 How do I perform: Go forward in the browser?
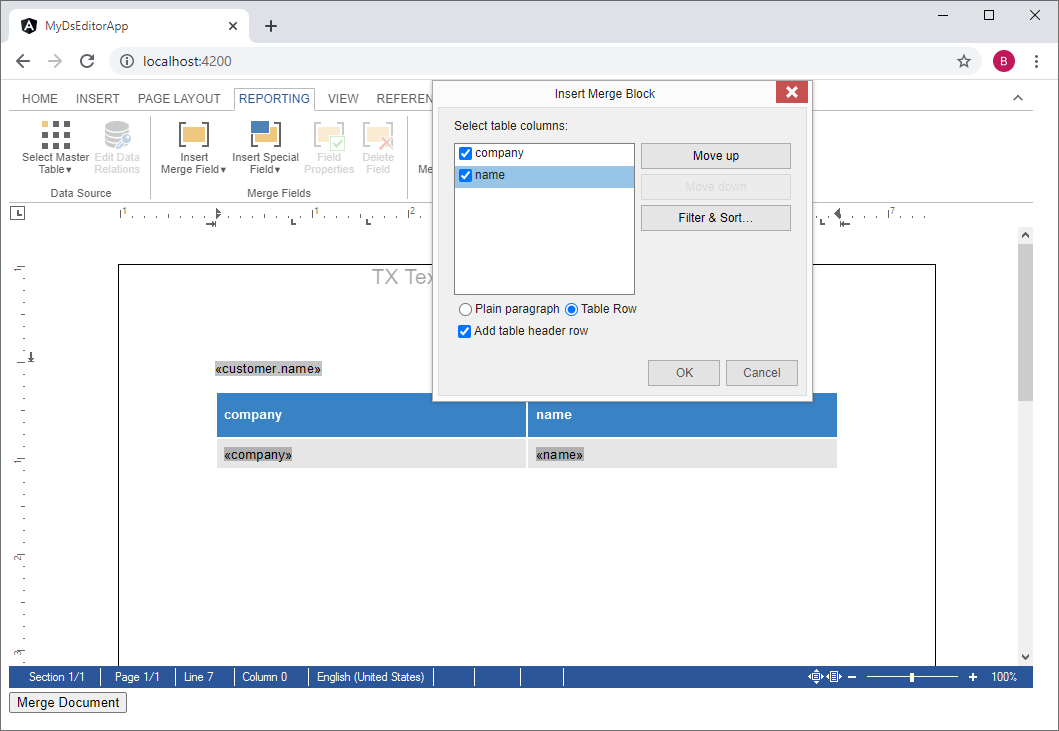pyautogui.click(x=55, y=61)
